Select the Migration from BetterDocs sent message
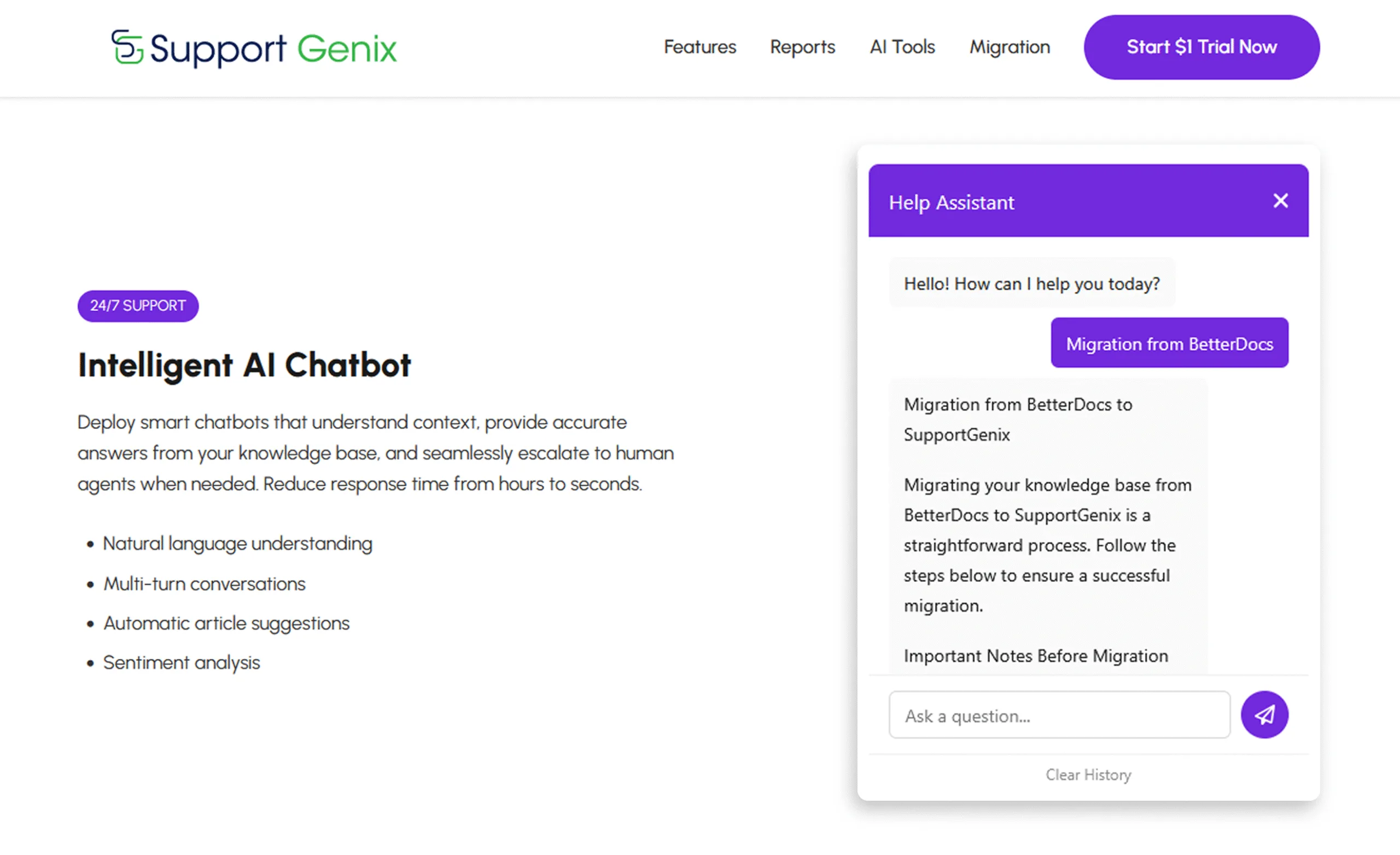The width and height of the screenshot is (1400, 855). 1169,343
